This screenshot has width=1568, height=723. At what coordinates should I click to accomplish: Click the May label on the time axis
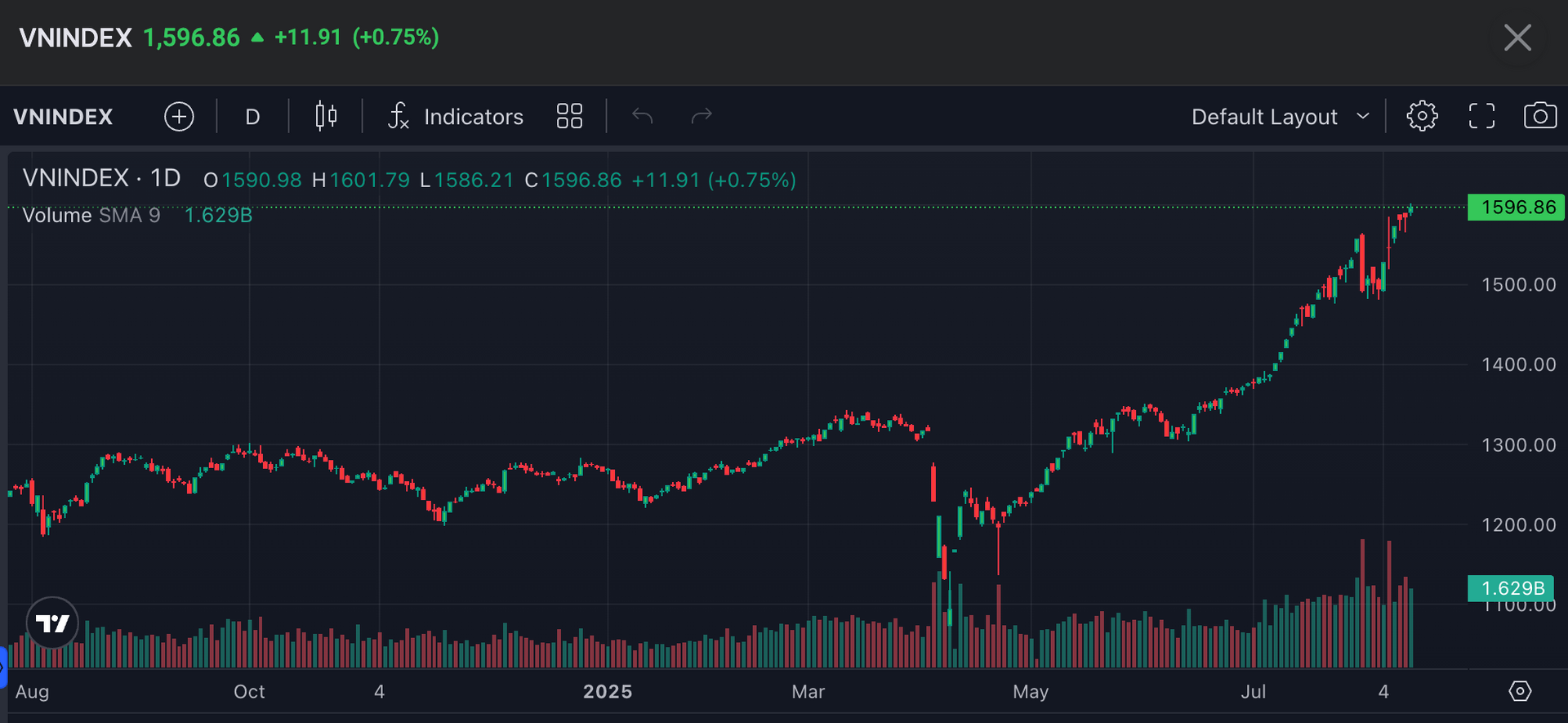coord(1031,692)
